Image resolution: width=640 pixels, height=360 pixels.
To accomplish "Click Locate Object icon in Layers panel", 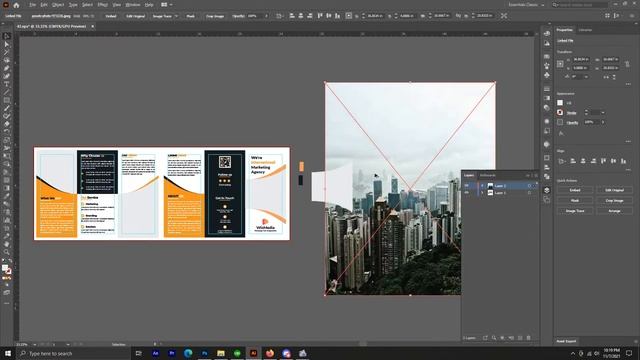I will (494, 338).
